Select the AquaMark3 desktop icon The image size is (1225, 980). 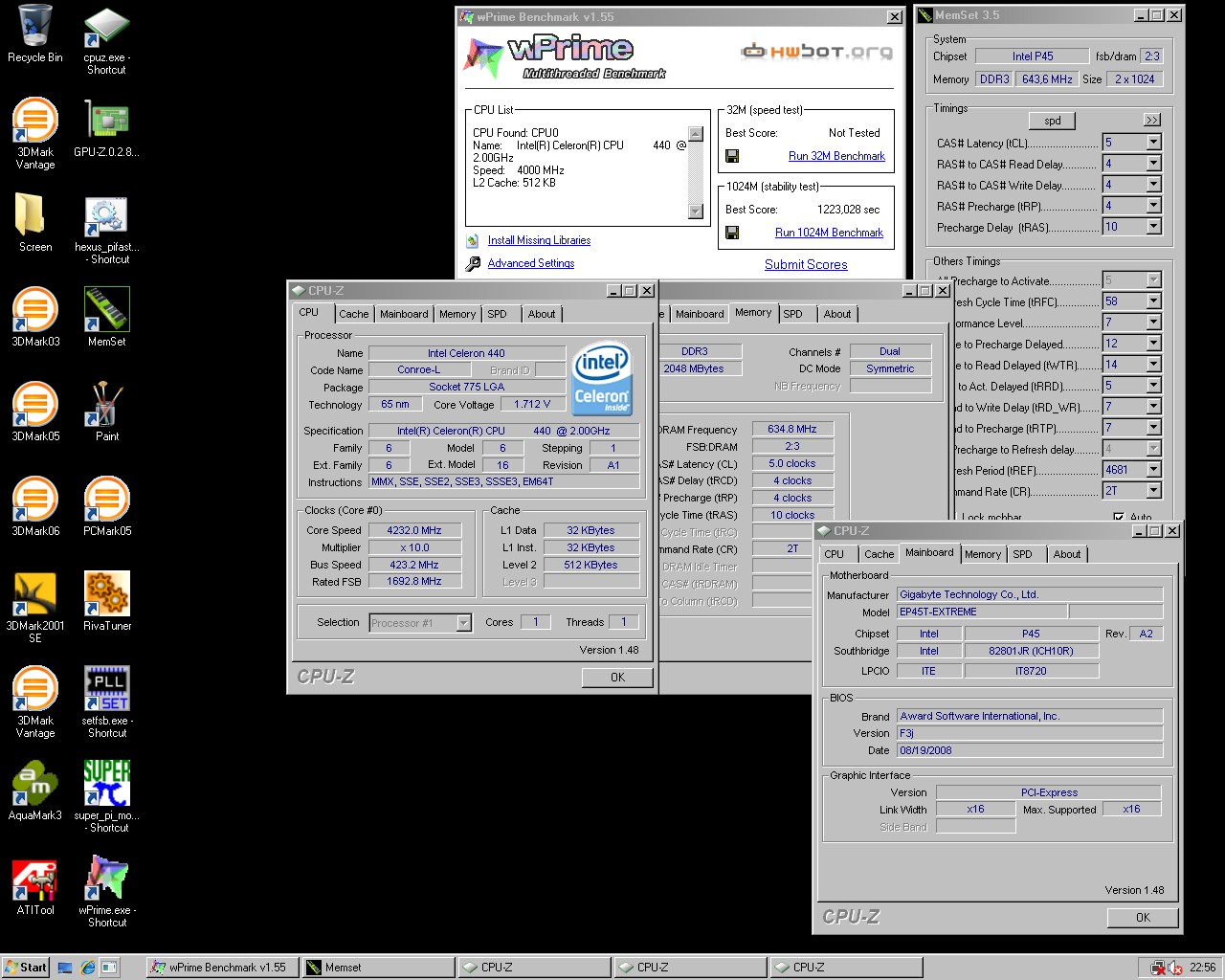coord(35,784)
